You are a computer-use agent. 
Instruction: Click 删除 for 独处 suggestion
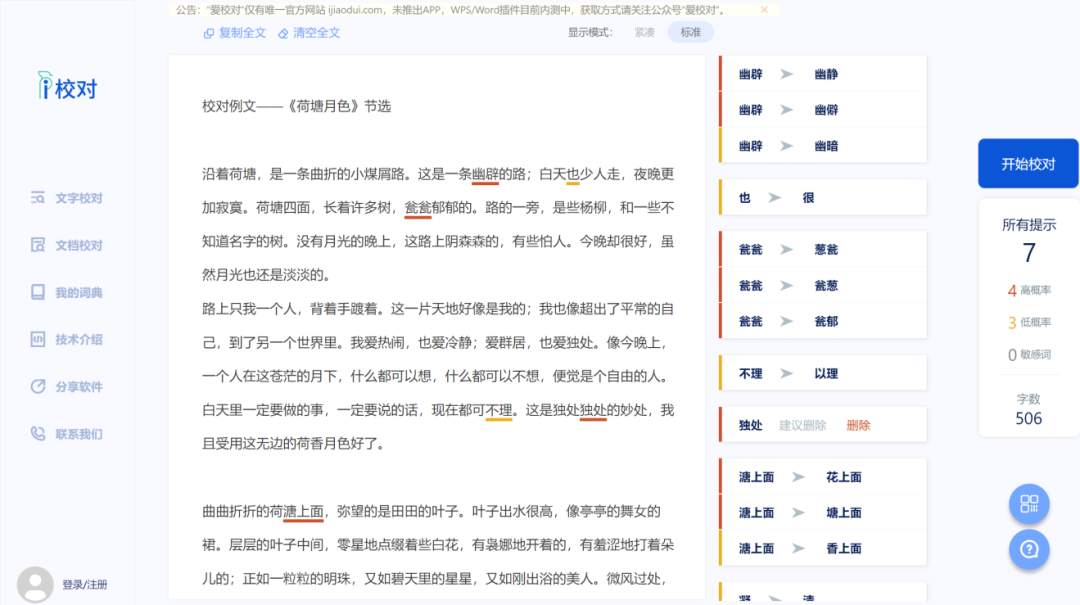click(858, 425)
